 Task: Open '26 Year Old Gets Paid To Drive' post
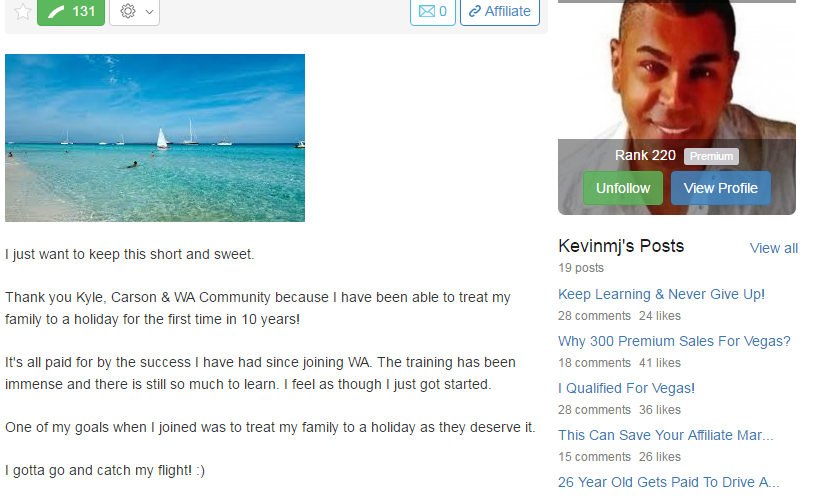tap(669, 483)
